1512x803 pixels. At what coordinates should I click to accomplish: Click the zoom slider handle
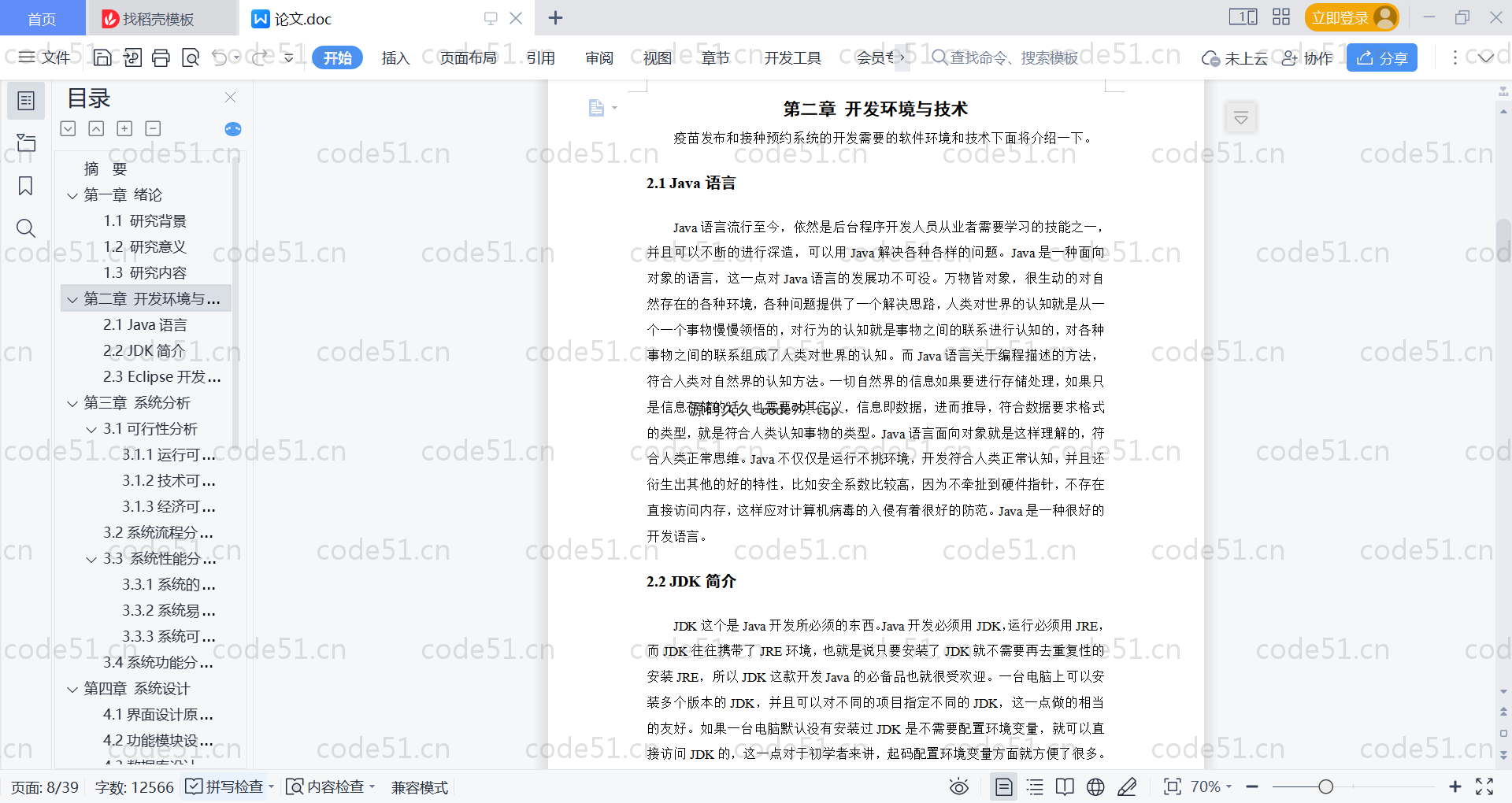[1326, 786]
